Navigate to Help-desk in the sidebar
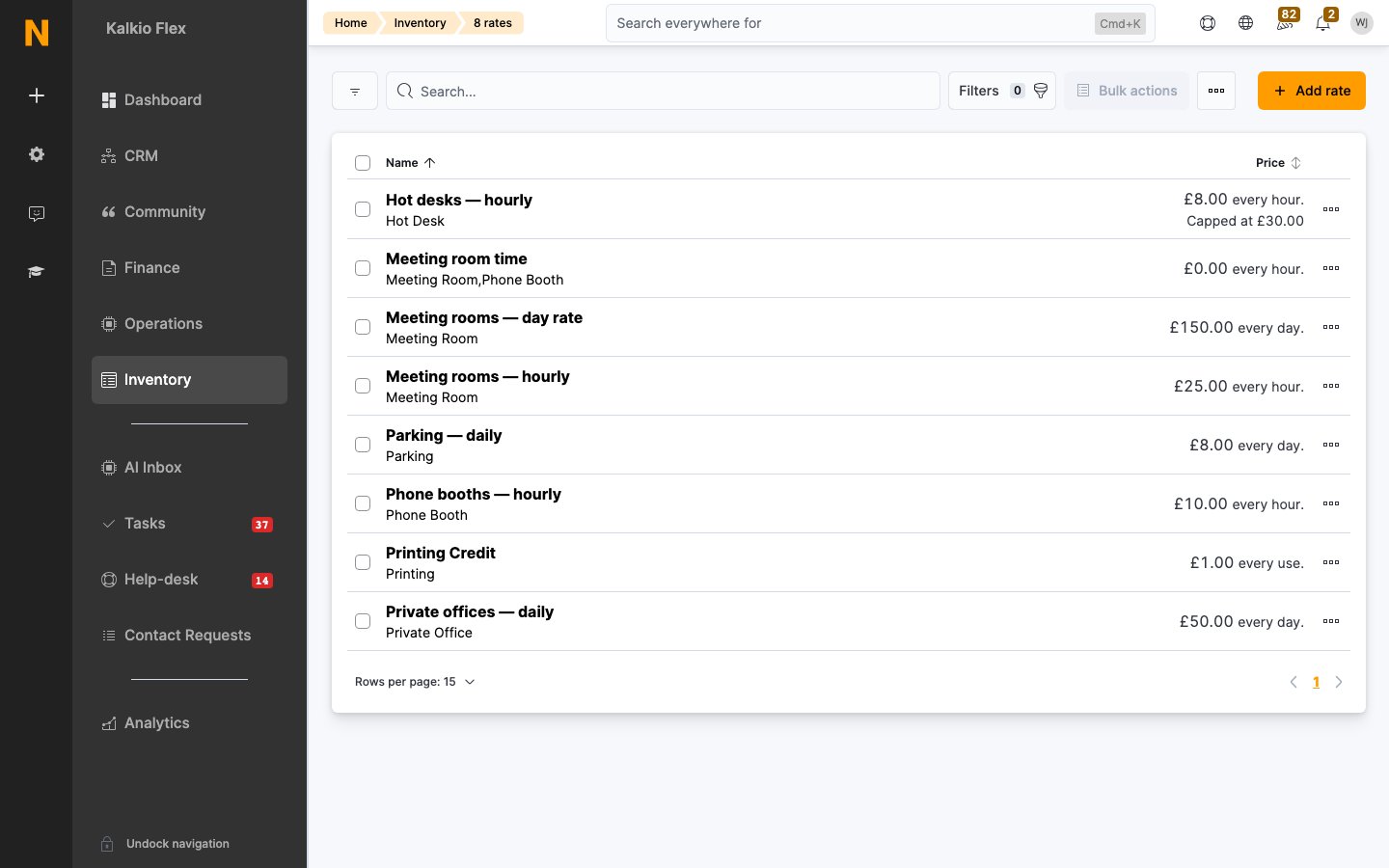This screenshot has height=868, width=1389. [189, 580]
